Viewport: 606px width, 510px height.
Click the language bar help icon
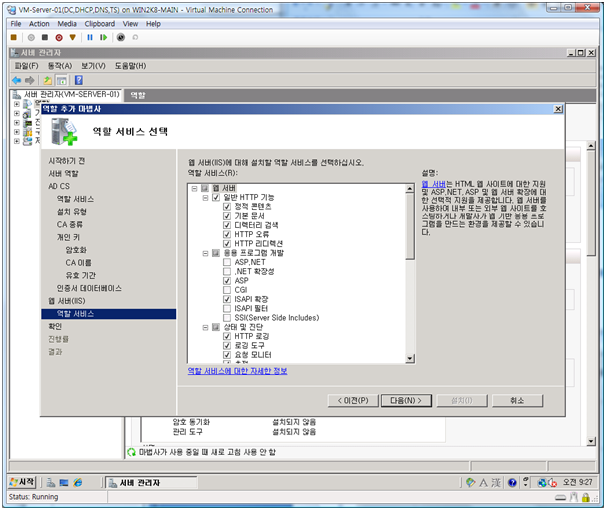click(512, 483)
